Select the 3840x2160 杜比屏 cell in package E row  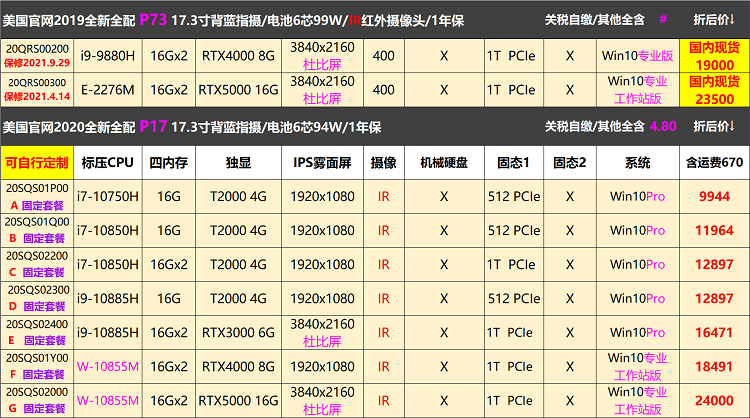coord(322,332)
